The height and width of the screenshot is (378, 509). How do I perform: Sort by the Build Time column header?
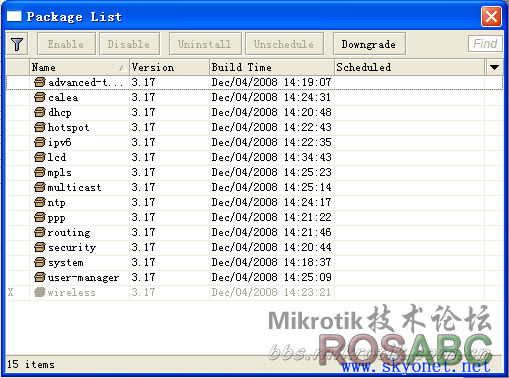(272, 67)
